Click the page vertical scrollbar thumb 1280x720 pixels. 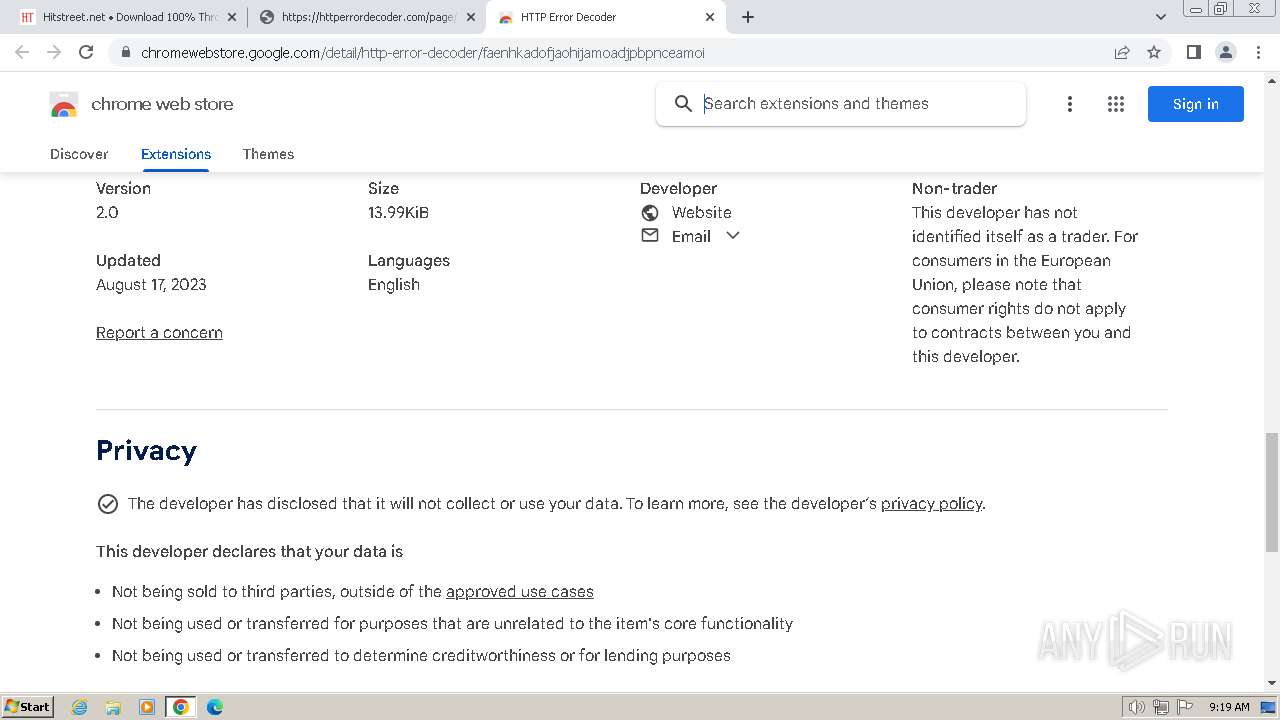pyautogui.click(x=1272, y=492)
